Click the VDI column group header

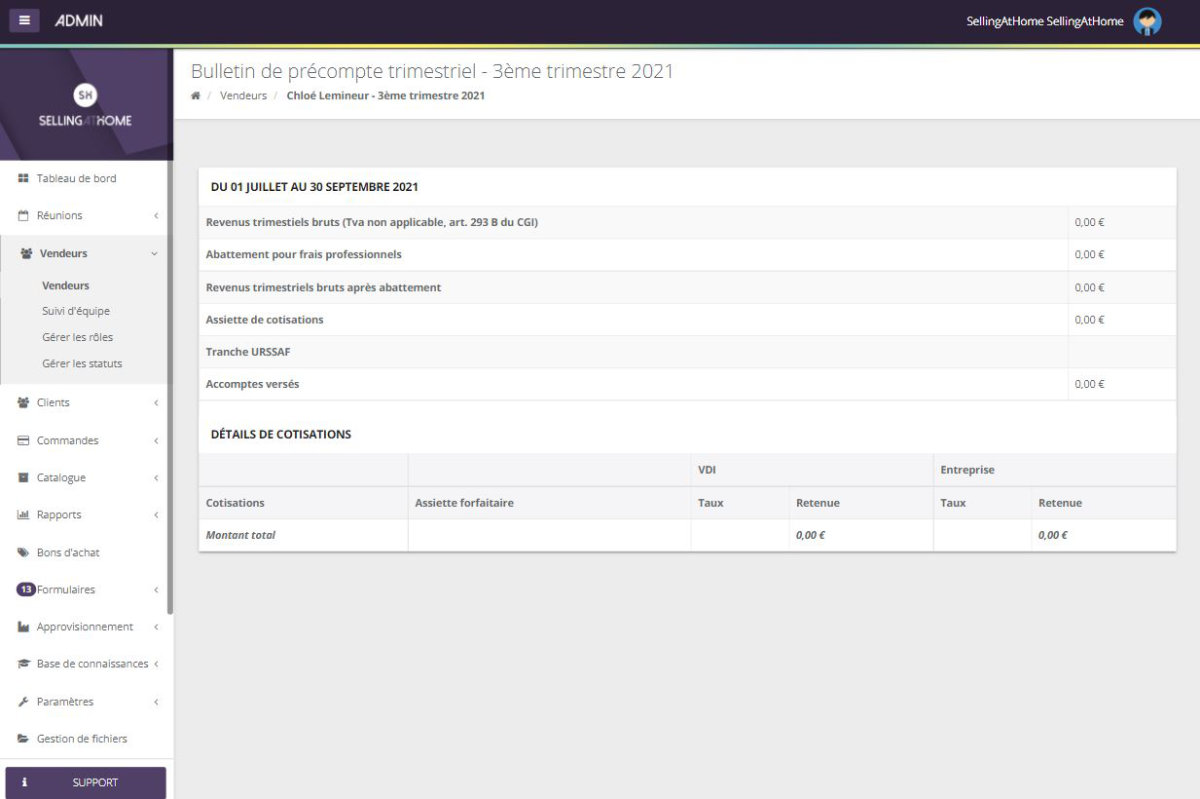706,470
